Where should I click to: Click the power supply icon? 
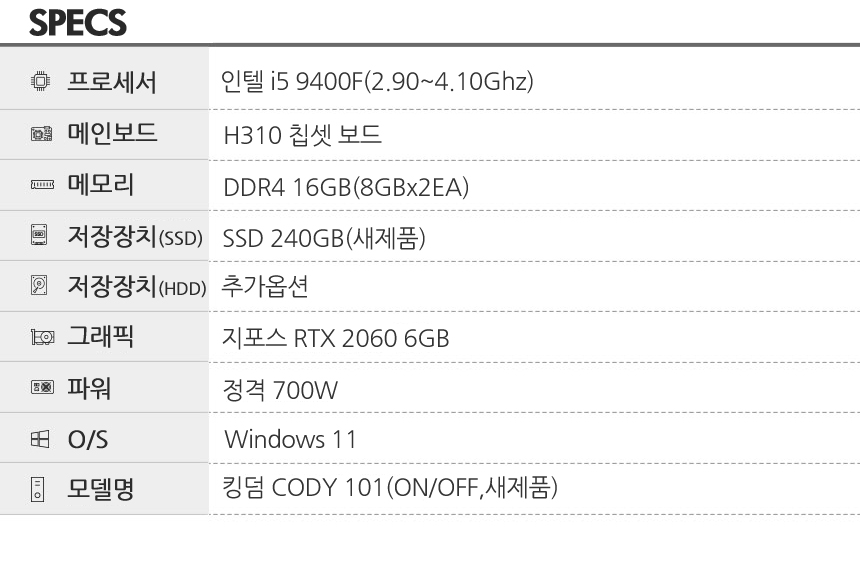(42, 387)
